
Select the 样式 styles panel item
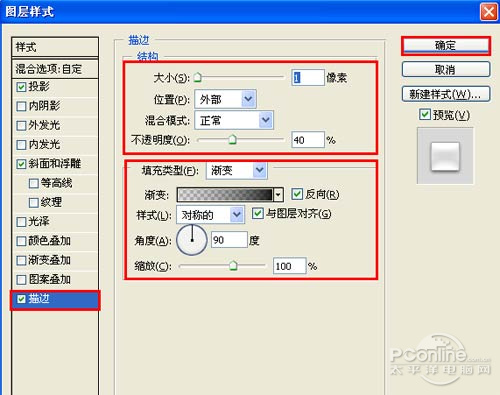pos(55,47)
